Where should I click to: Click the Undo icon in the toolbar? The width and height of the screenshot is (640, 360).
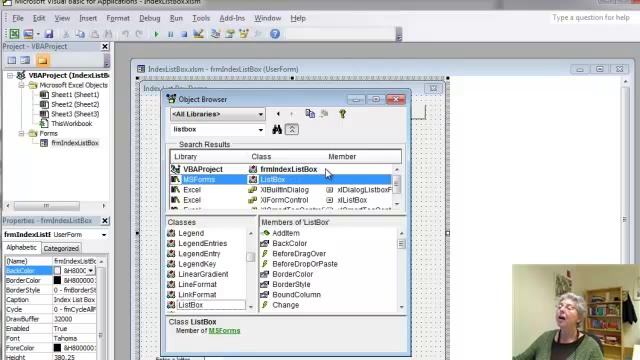[125, 34]
